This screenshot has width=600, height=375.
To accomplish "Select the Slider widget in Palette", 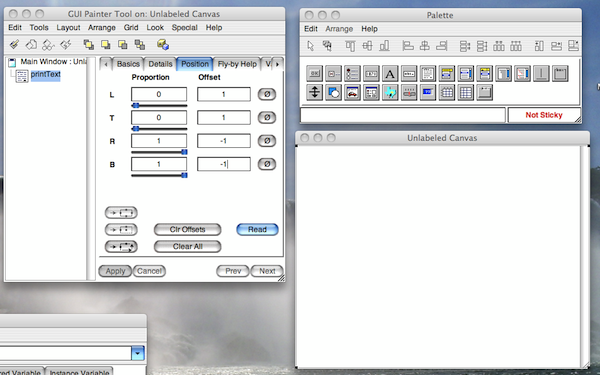I will click(409, 92).
